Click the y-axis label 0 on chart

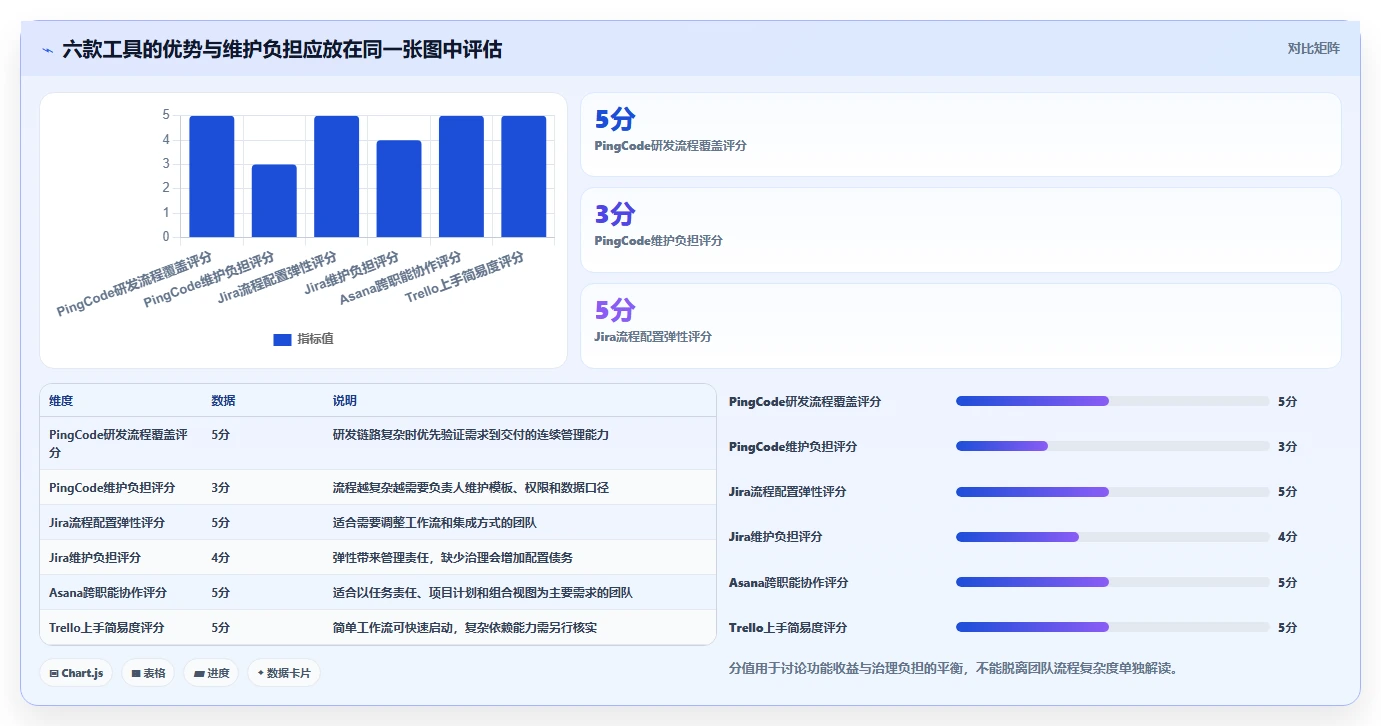[x=166, y=237]
